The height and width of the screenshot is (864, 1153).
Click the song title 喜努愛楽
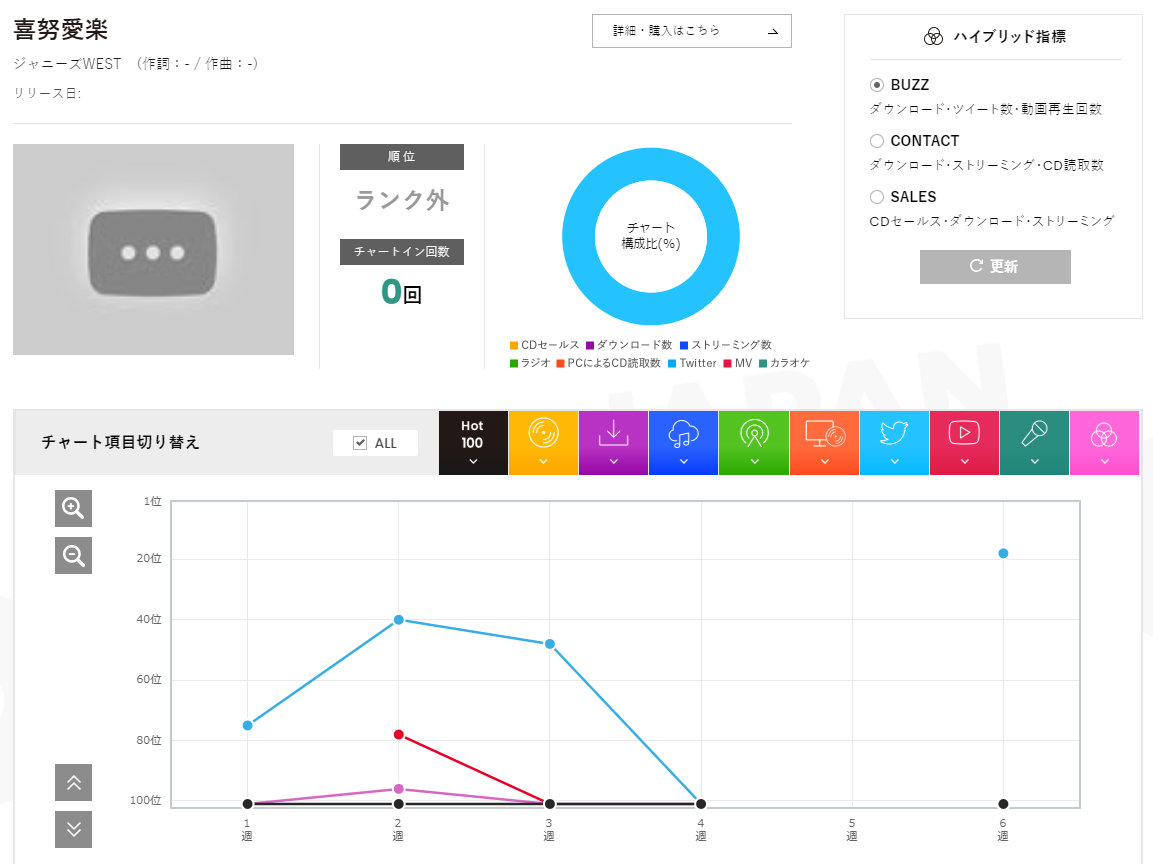[x=61, y=29]
